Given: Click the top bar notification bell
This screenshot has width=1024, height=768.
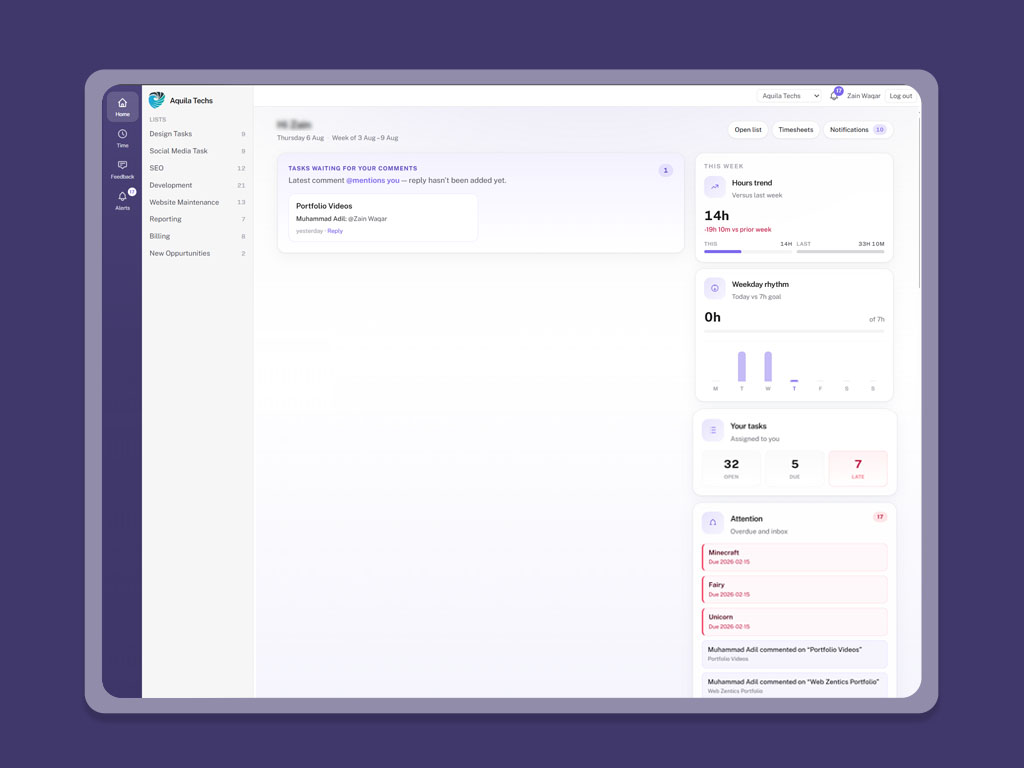Looking at the screenshot, I should [x=834, y=95].
